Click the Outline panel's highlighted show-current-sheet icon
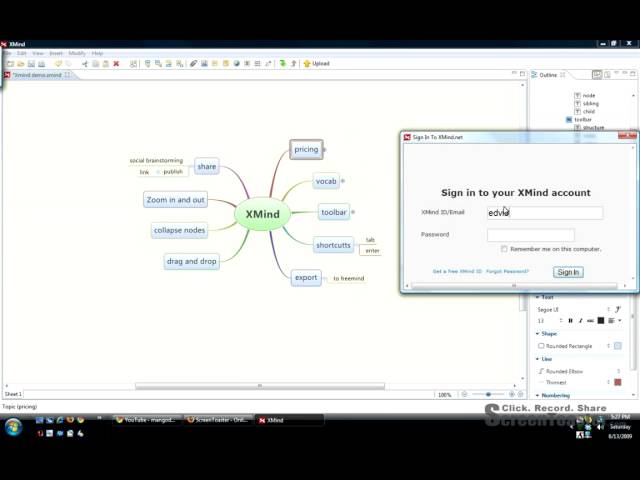640x480 pixels. click(597, 74)
